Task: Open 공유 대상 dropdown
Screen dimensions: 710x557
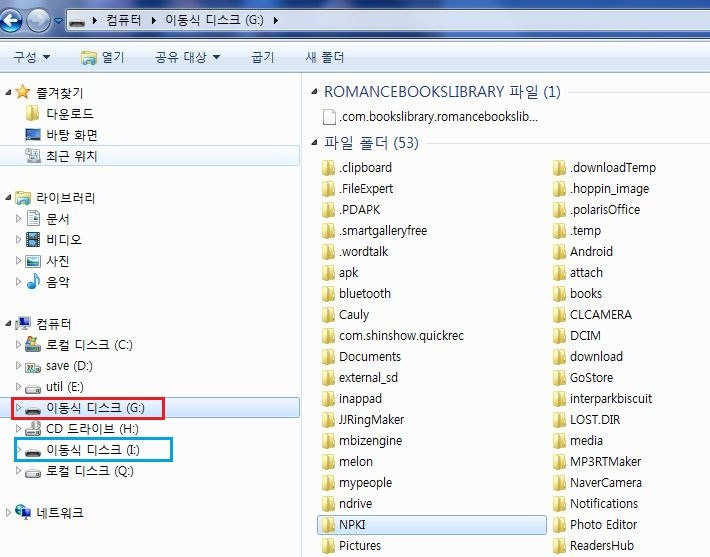Action: (x=187, y=57)
